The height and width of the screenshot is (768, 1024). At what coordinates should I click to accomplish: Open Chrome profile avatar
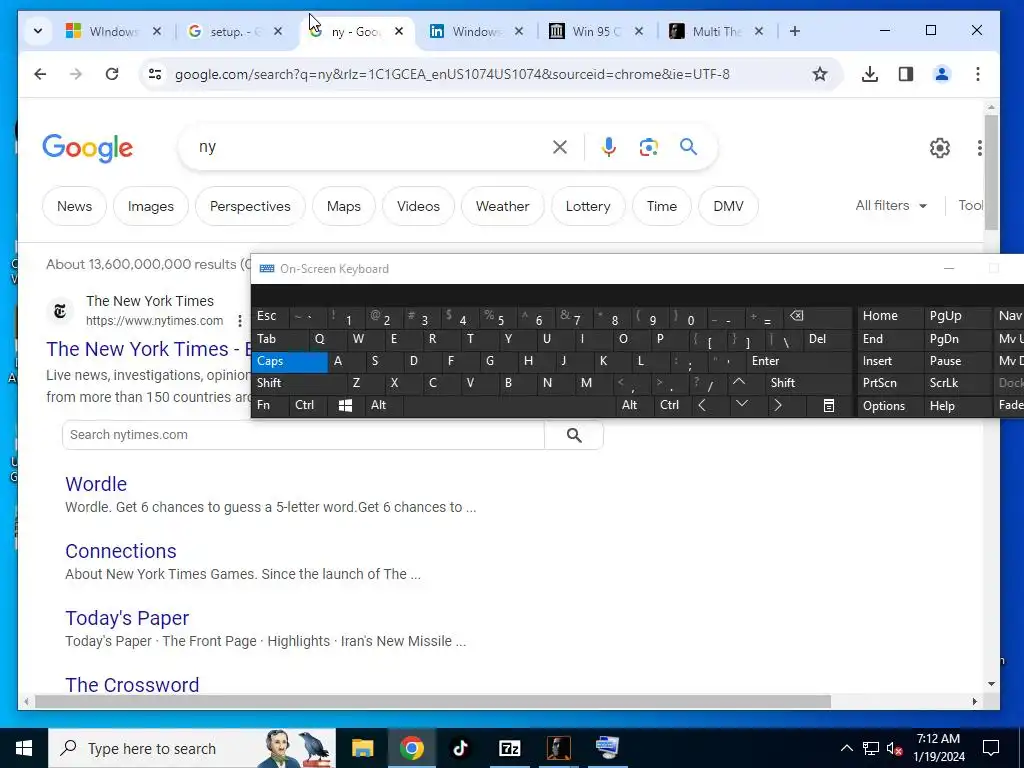(941, 74)
